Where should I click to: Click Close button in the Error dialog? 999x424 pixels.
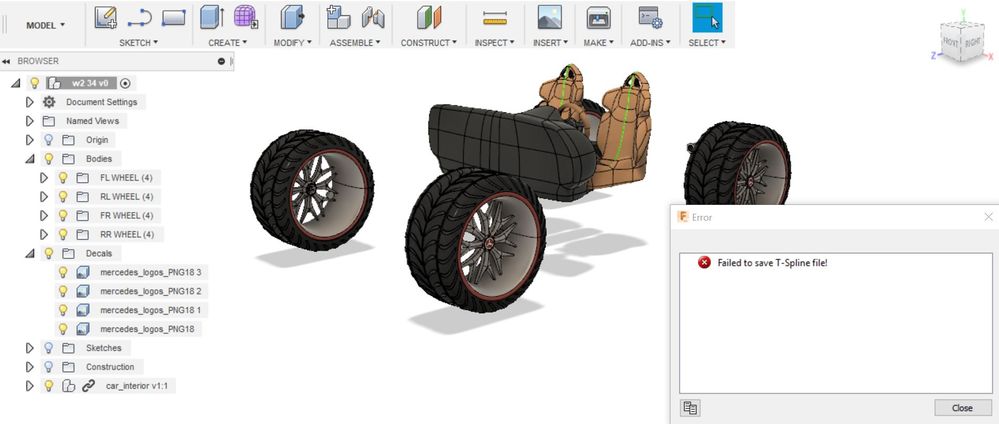coord(962,408)
